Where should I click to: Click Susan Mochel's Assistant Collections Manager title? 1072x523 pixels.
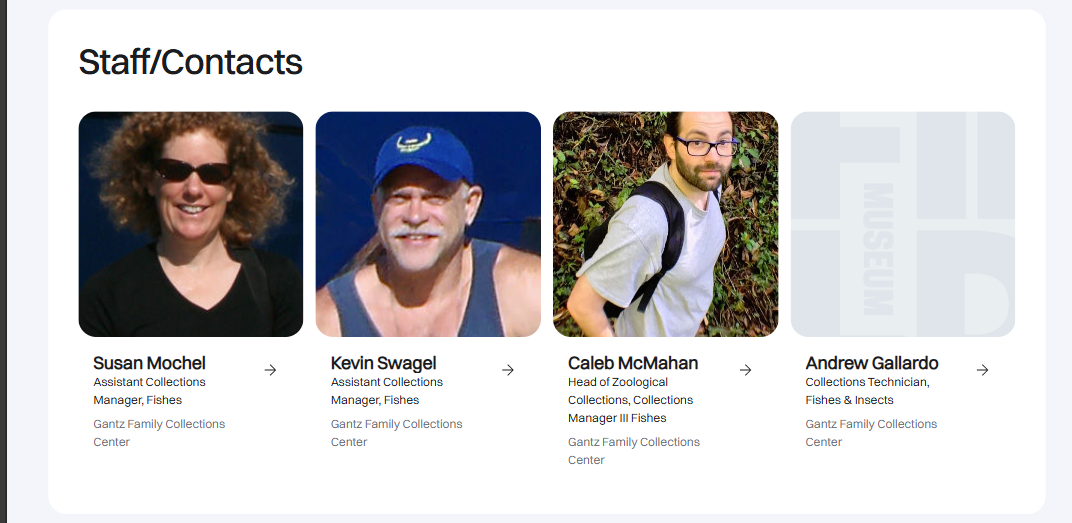149,391
